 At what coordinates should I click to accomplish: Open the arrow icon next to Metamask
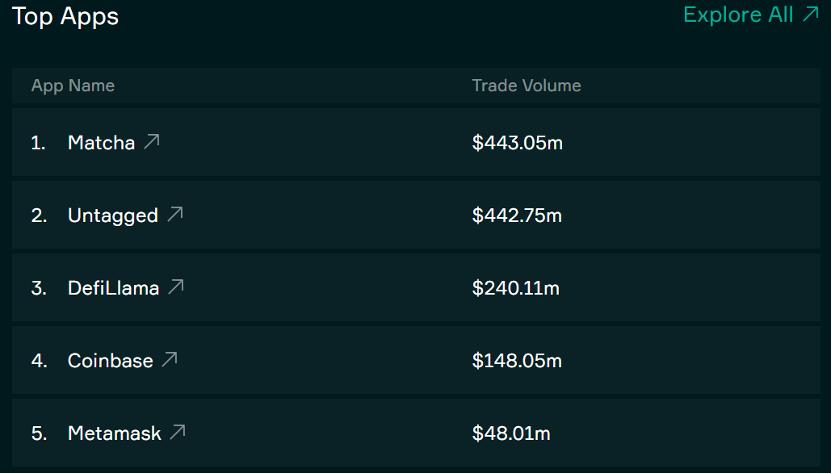(x=178, y=432)
